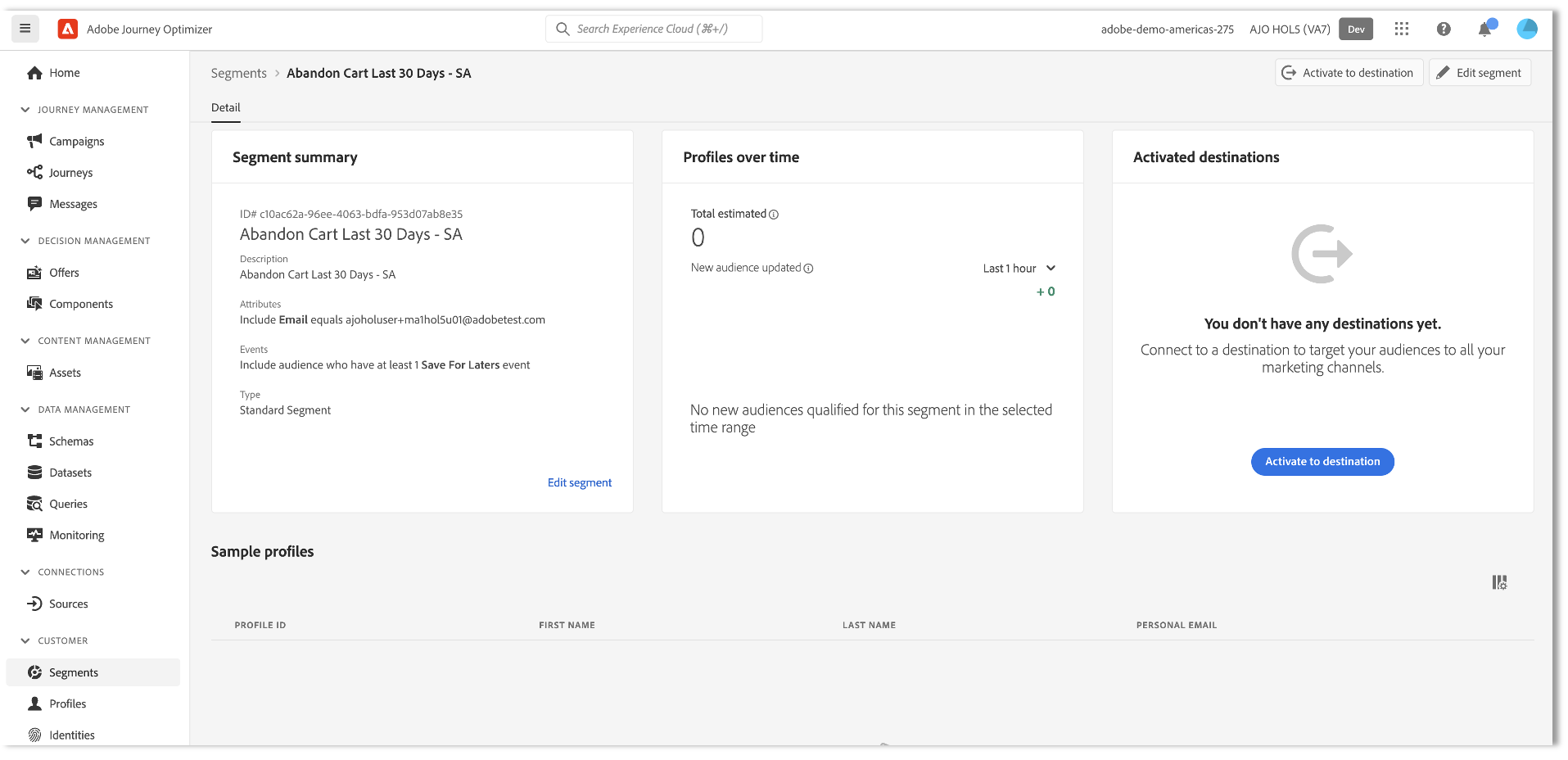Screen dimensions: 1568x760
Task: Click Activate to destination in the header
Action: (x=1349, y=73)
